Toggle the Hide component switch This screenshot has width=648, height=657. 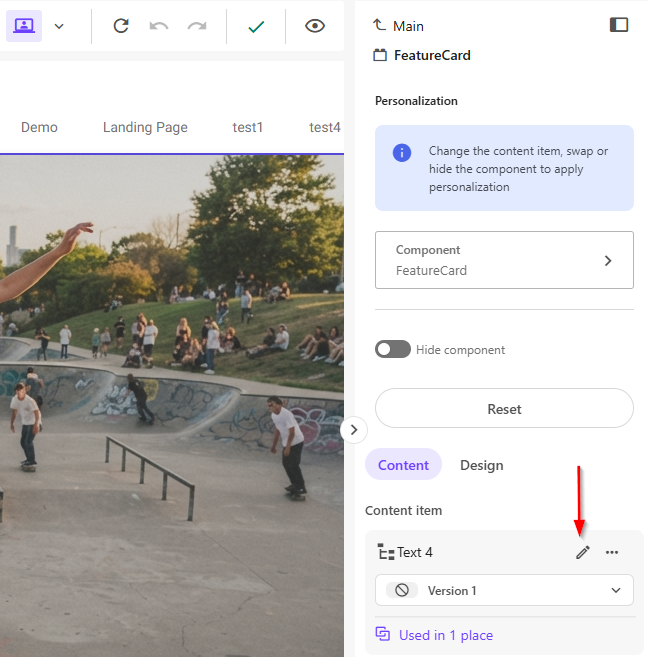point(393,349)
